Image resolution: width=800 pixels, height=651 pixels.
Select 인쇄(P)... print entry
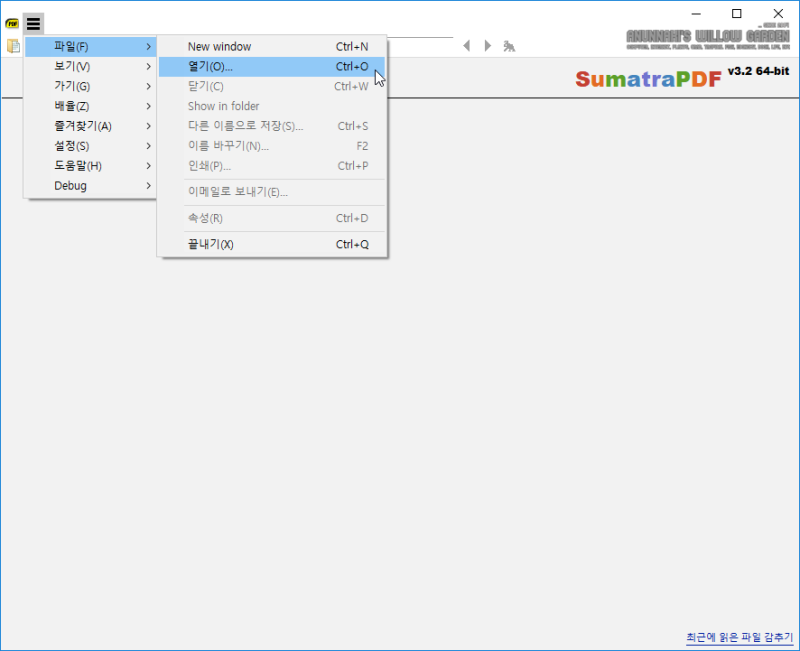pos(272,166)
